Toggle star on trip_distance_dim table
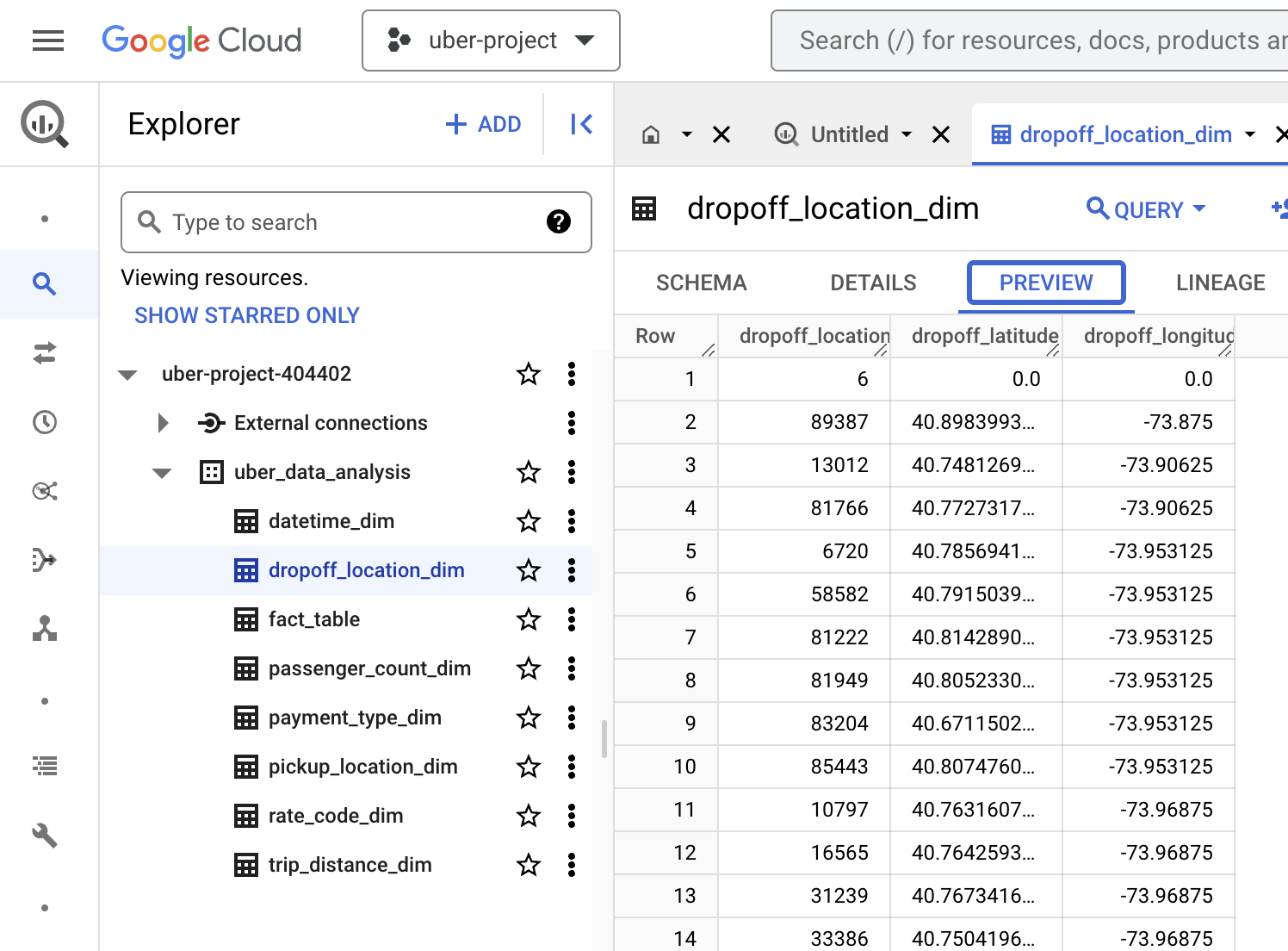 tap(529, 865)
